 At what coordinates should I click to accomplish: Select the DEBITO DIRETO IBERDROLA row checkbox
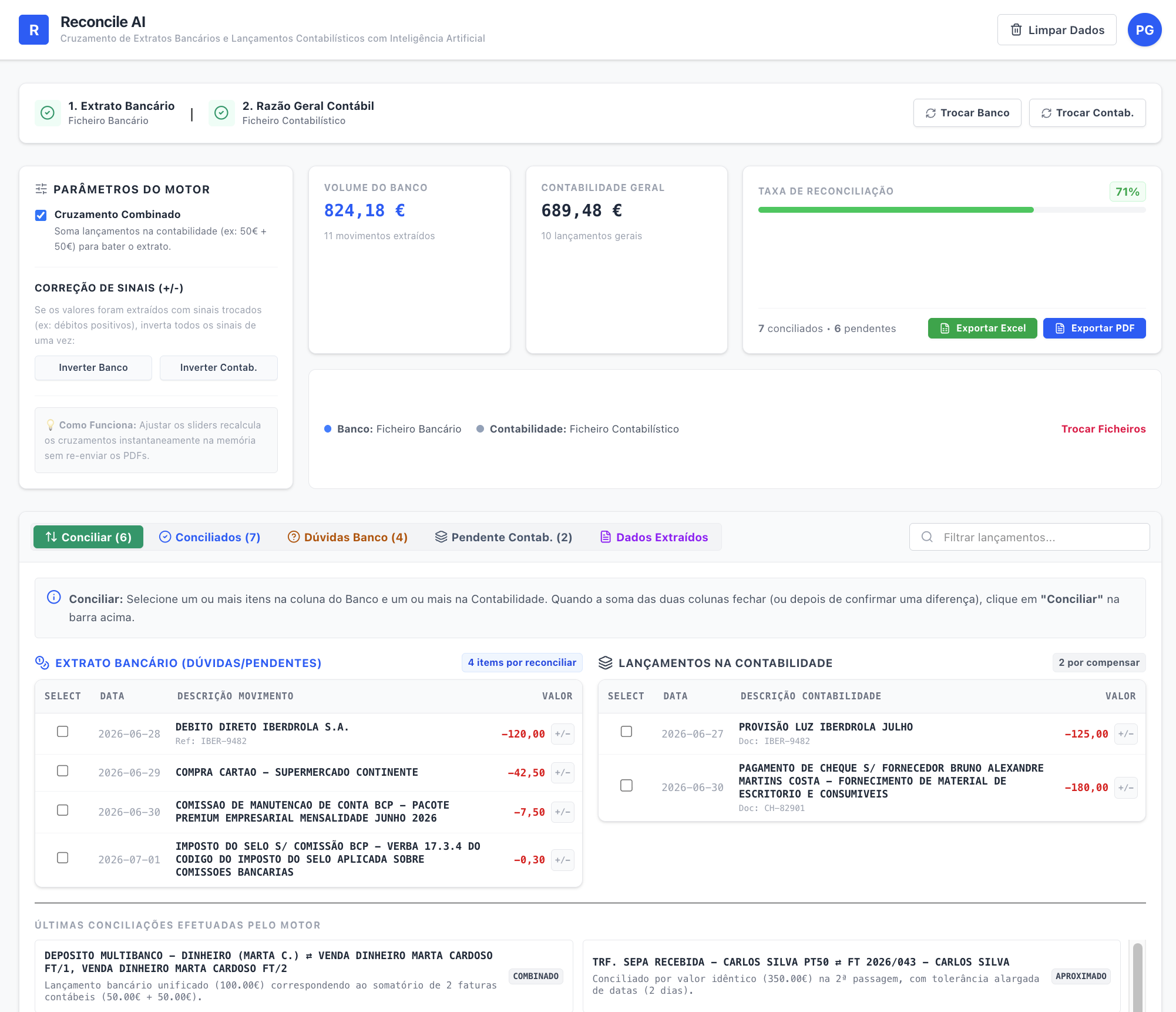[62, 732]
